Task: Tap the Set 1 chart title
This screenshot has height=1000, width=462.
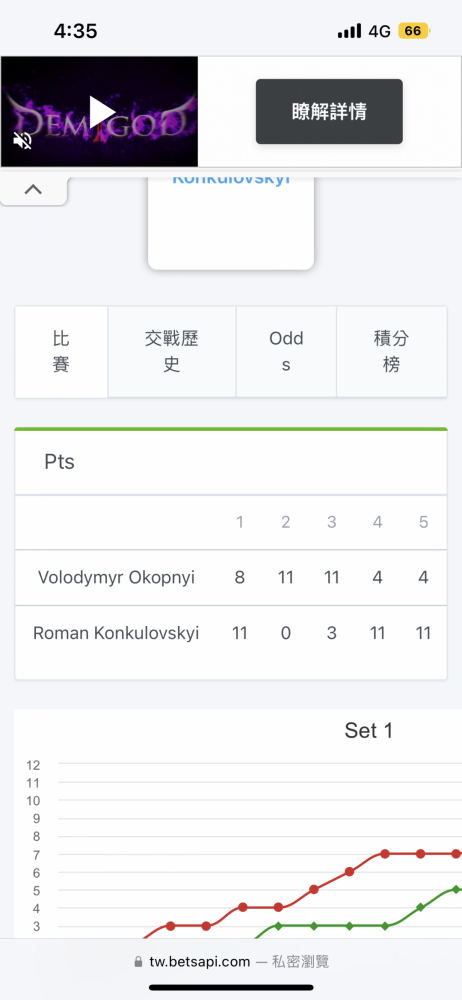Action: click(368, 730)
